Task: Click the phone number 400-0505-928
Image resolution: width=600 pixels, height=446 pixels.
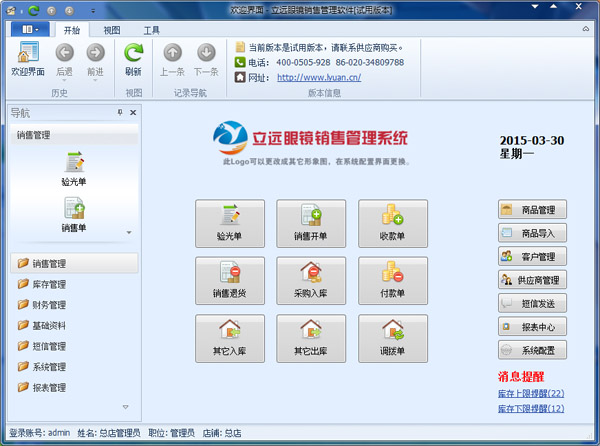Action: coord(303,62)
